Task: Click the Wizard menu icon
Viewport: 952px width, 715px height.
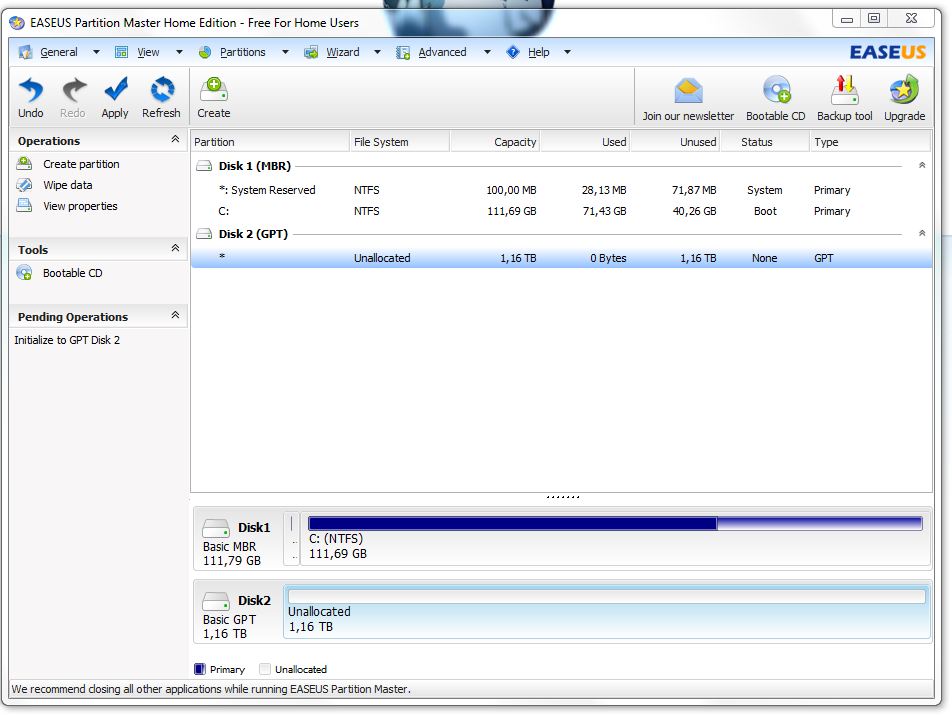Action: pyautogui.click(x=311, y=52)
